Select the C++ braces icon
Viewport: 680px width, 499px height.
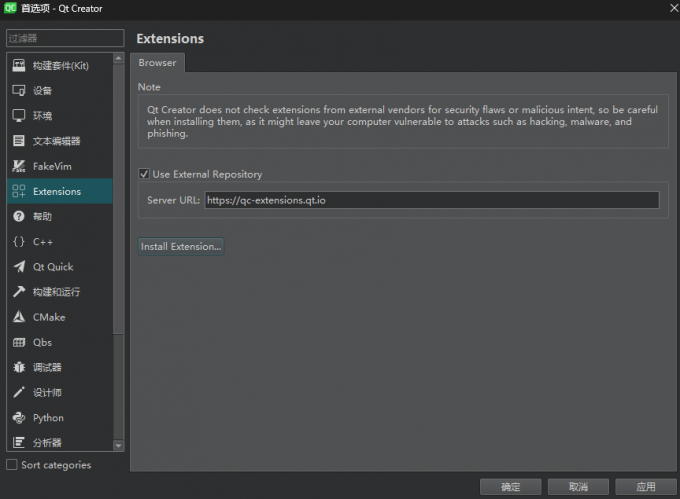18,241
